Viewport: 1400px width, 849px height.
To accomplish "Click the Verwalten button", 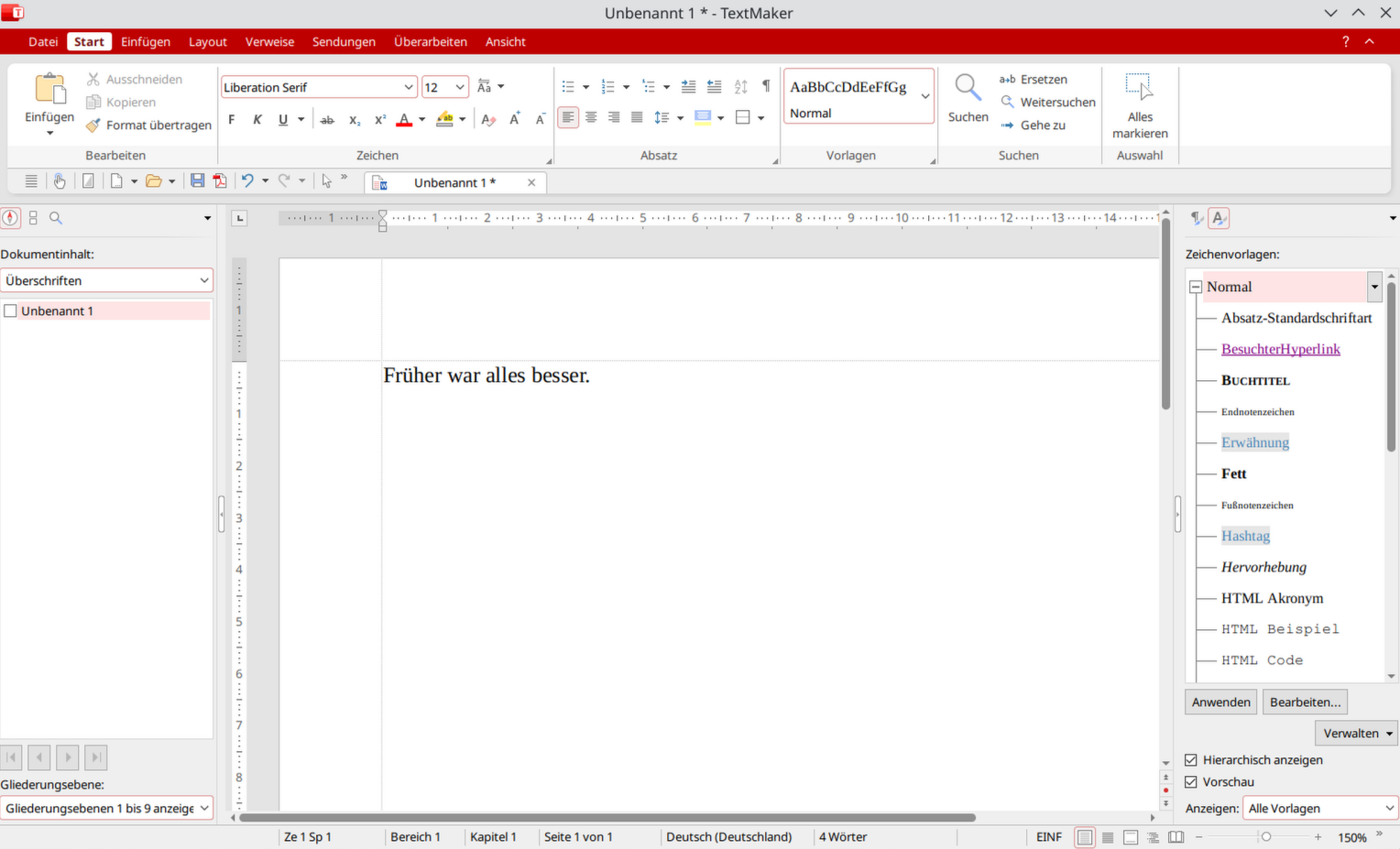I will point(1357,734).
